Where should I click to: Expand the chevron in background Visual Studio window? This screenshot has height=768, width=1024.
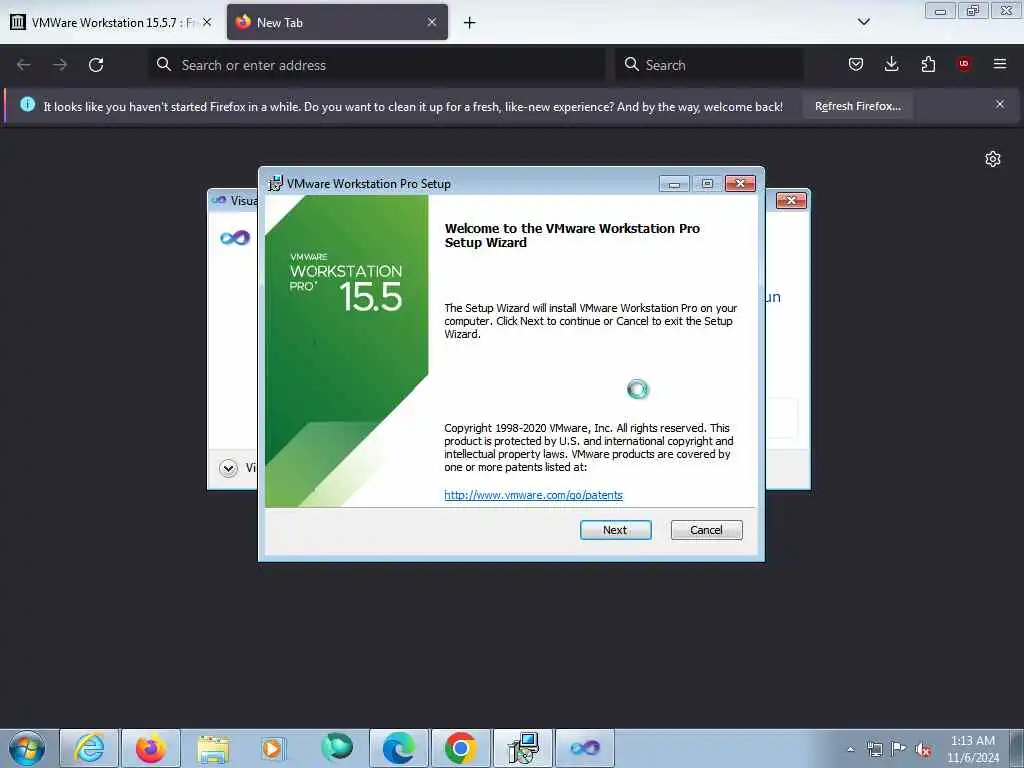point(228,468)
